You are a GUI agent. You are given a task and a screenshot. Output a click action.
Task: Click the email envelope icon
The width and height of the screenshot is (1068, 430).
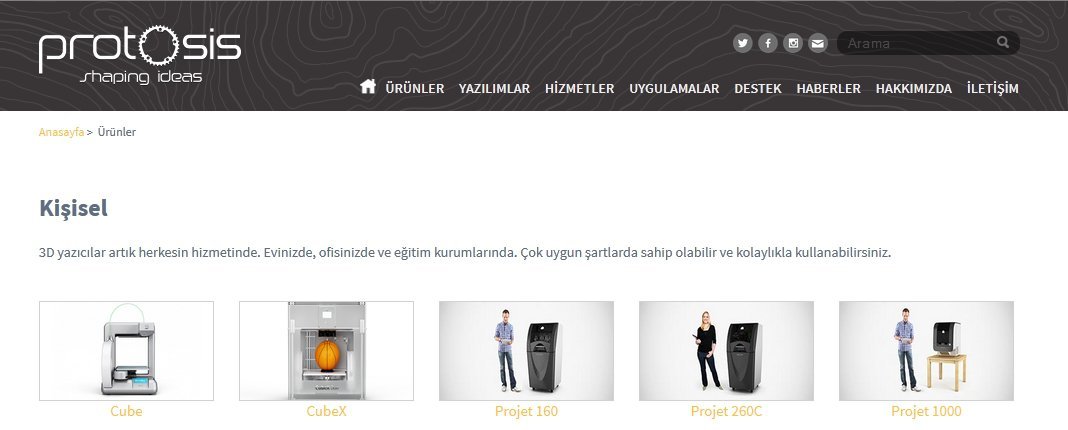pos(817,44)
